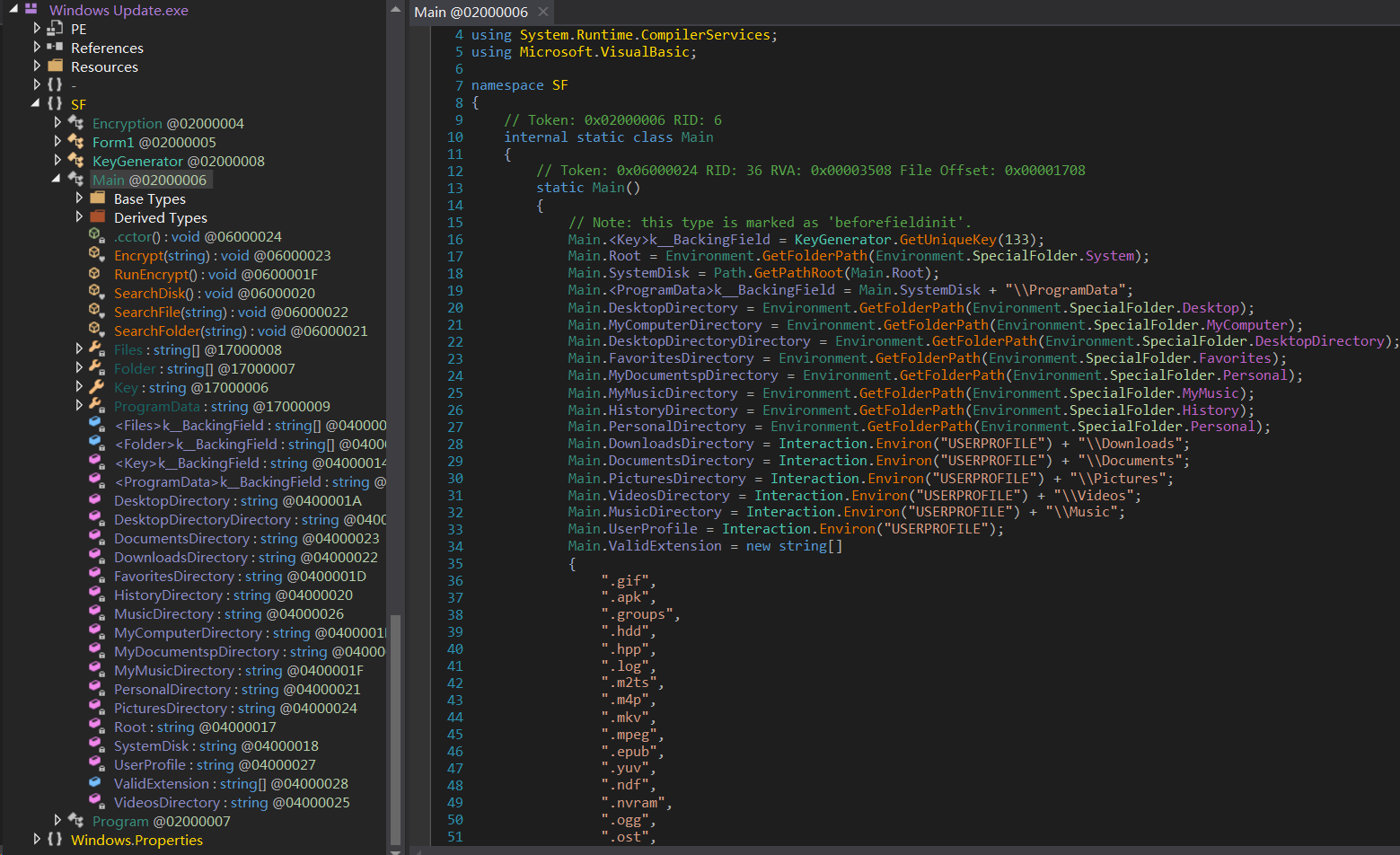The image size is (1400, 855).
Task: Select Encrypt(string) method in tree
Action: click(222, 255)
